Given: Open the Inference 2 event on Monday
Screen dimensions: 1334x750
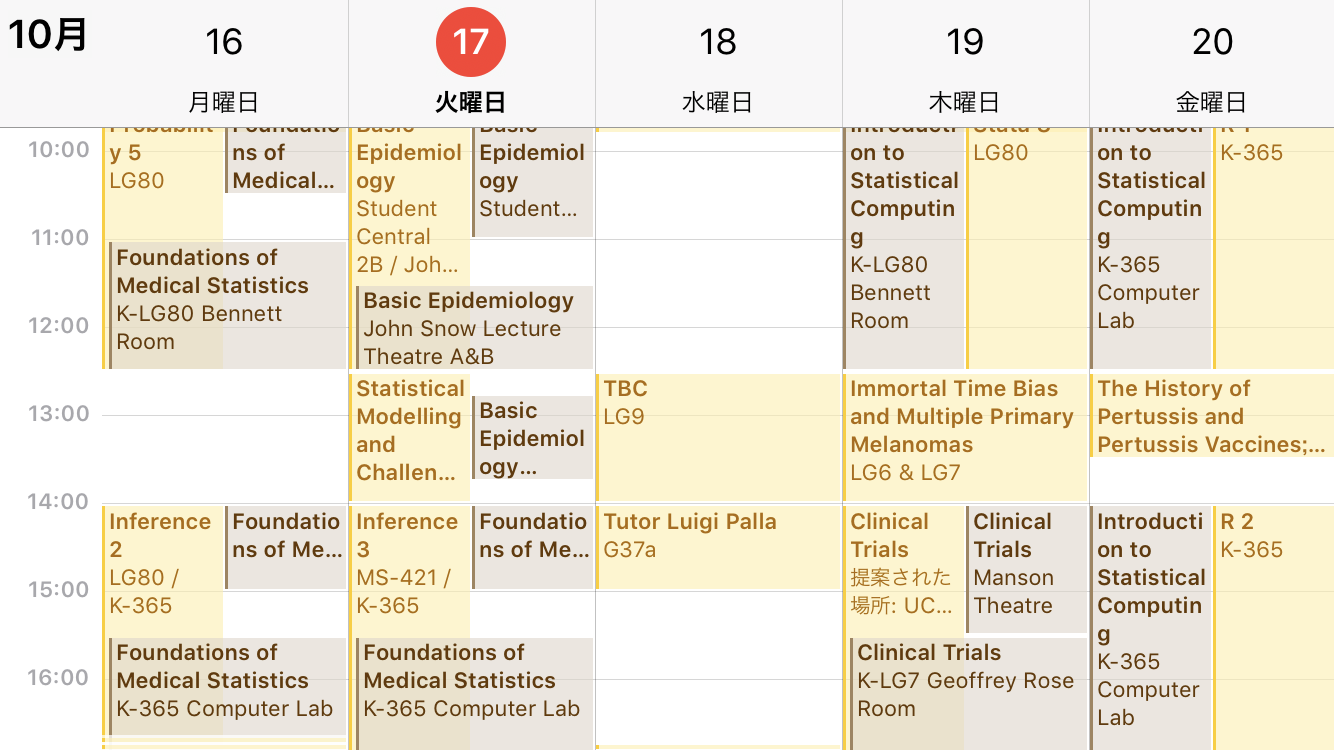Looking at the screenshot, I should pyautogui.click(x=162, y=562).
